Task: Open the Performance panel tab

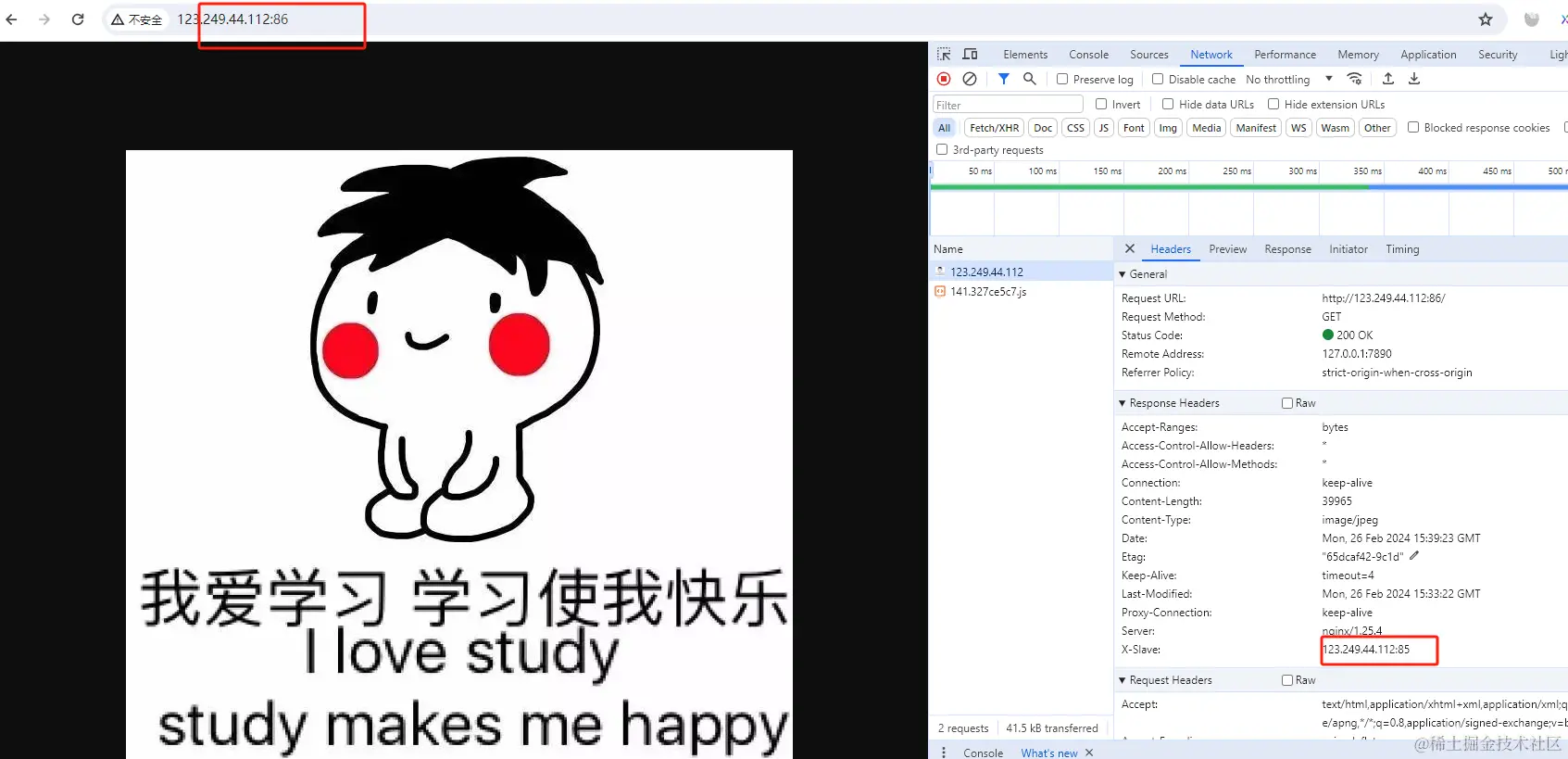Action: click(x=1285, y=55)
